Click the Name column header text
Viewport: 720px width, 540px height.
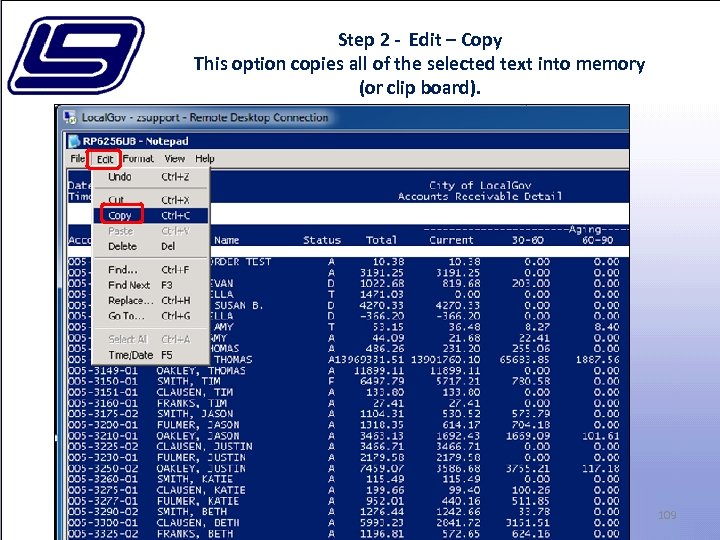226,240
